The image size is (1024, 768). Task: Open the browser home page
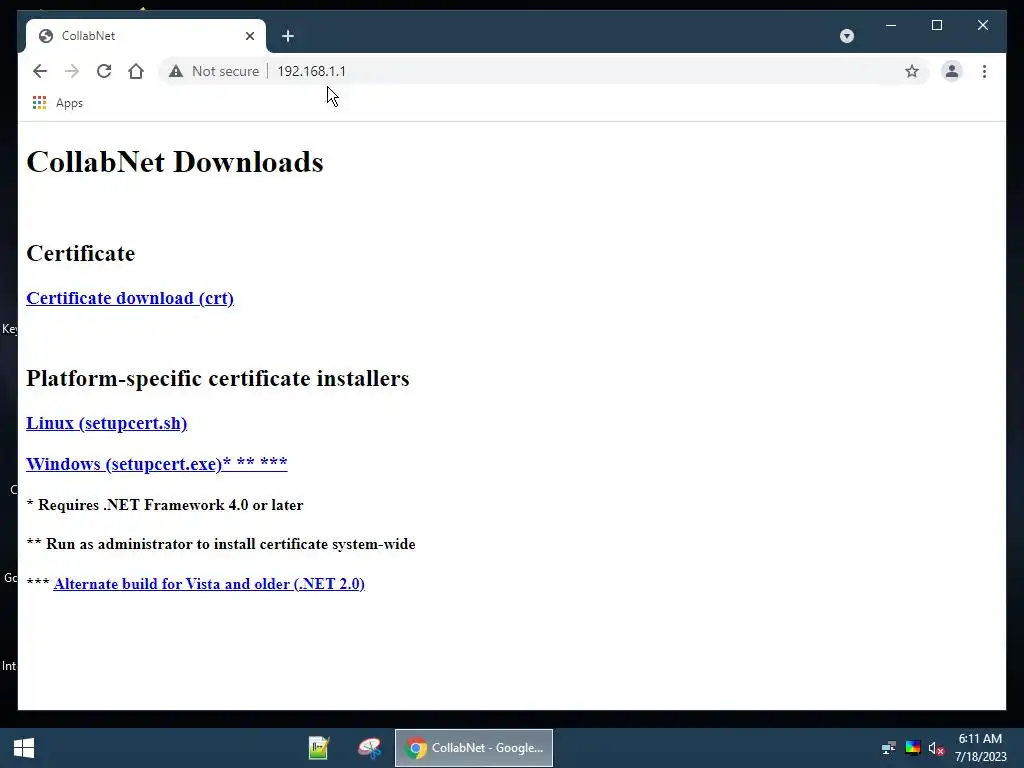[136, 71]
